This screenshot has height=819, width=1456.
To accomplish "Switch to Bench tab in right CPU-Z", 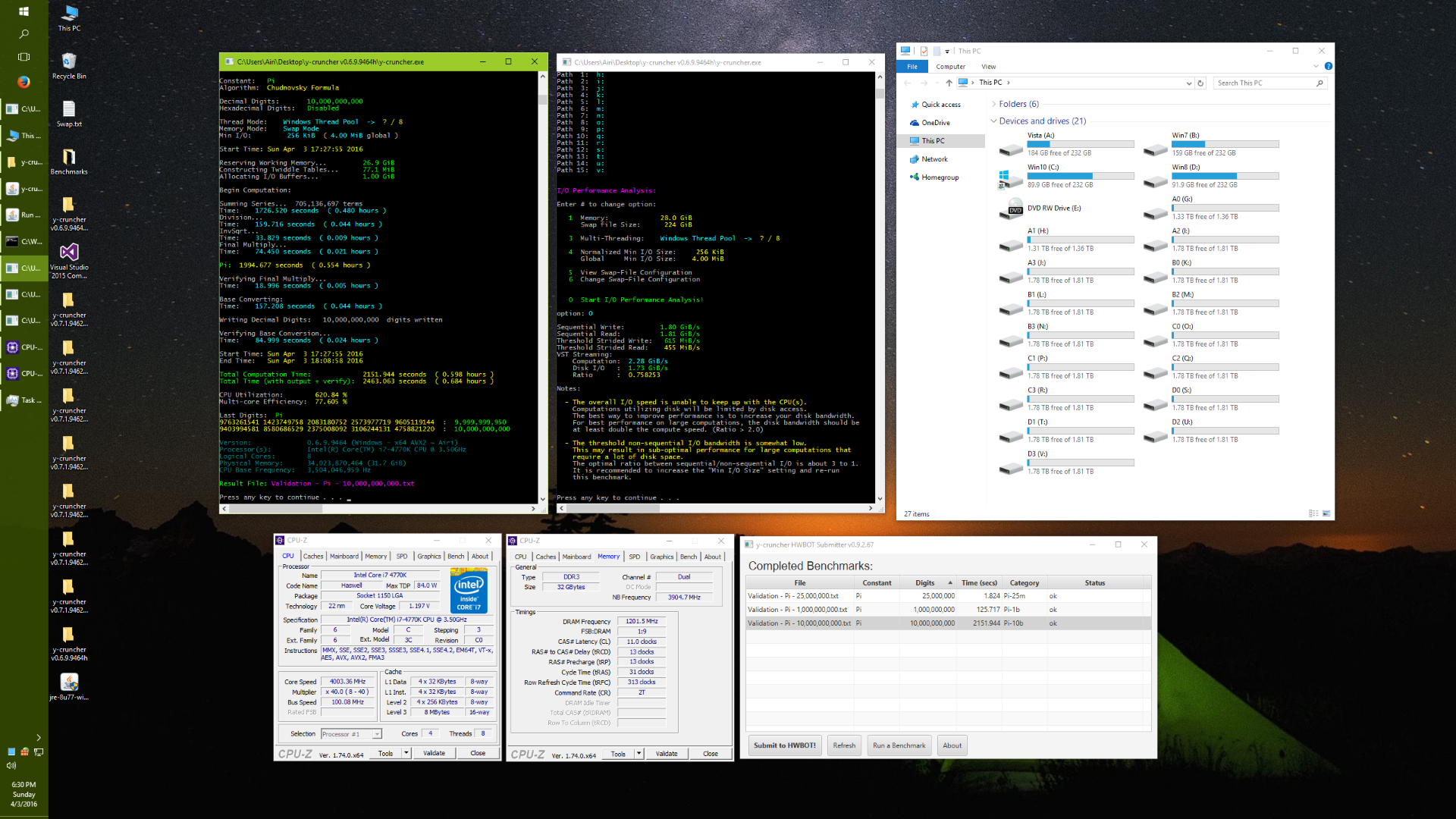I will [x=689, y=557].
